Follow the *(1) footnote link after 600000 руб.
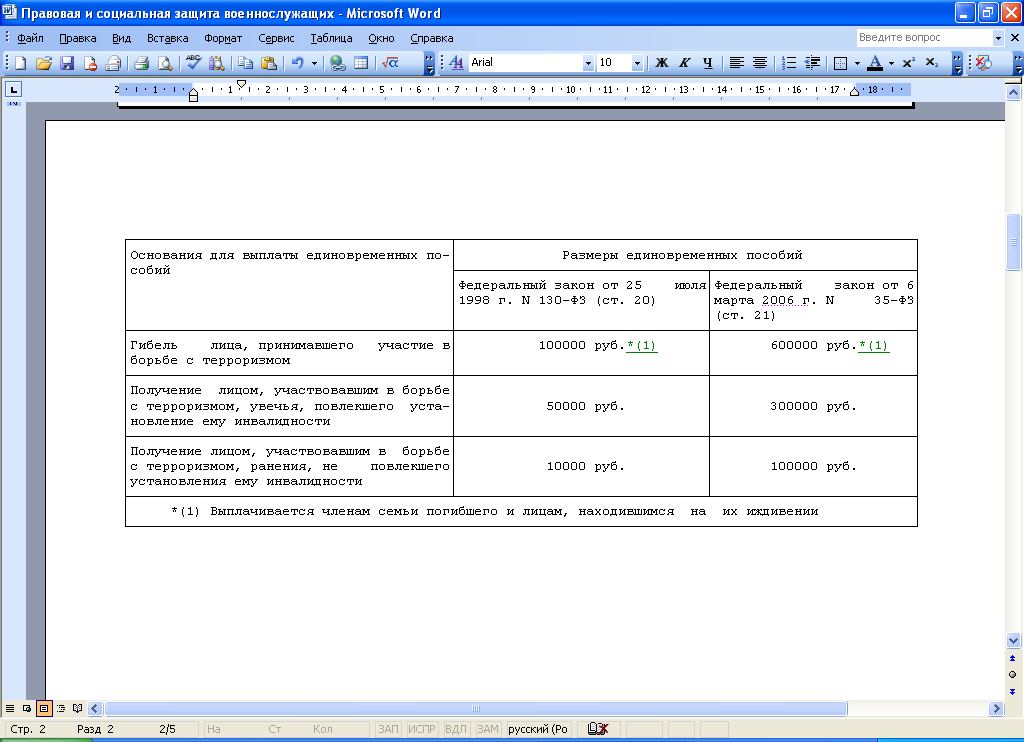The width and height of the screenshot is (1024, 742). [x=874, y=346]
